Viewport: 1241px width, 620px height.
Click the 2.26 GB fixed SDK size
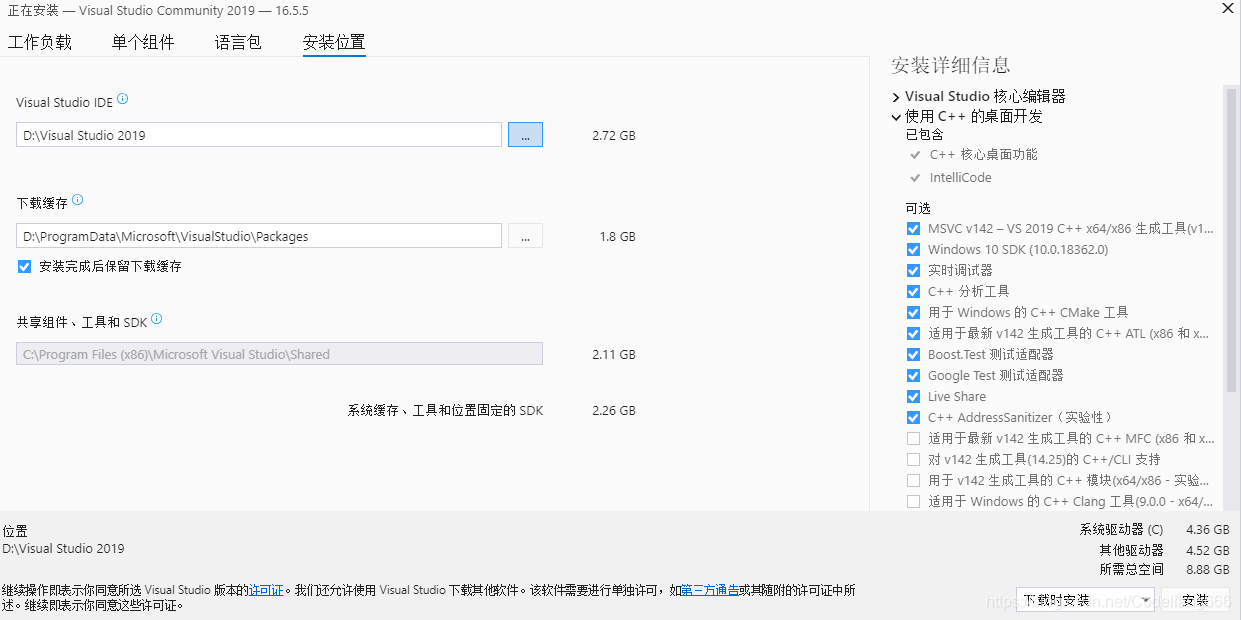tap(614, 411)
